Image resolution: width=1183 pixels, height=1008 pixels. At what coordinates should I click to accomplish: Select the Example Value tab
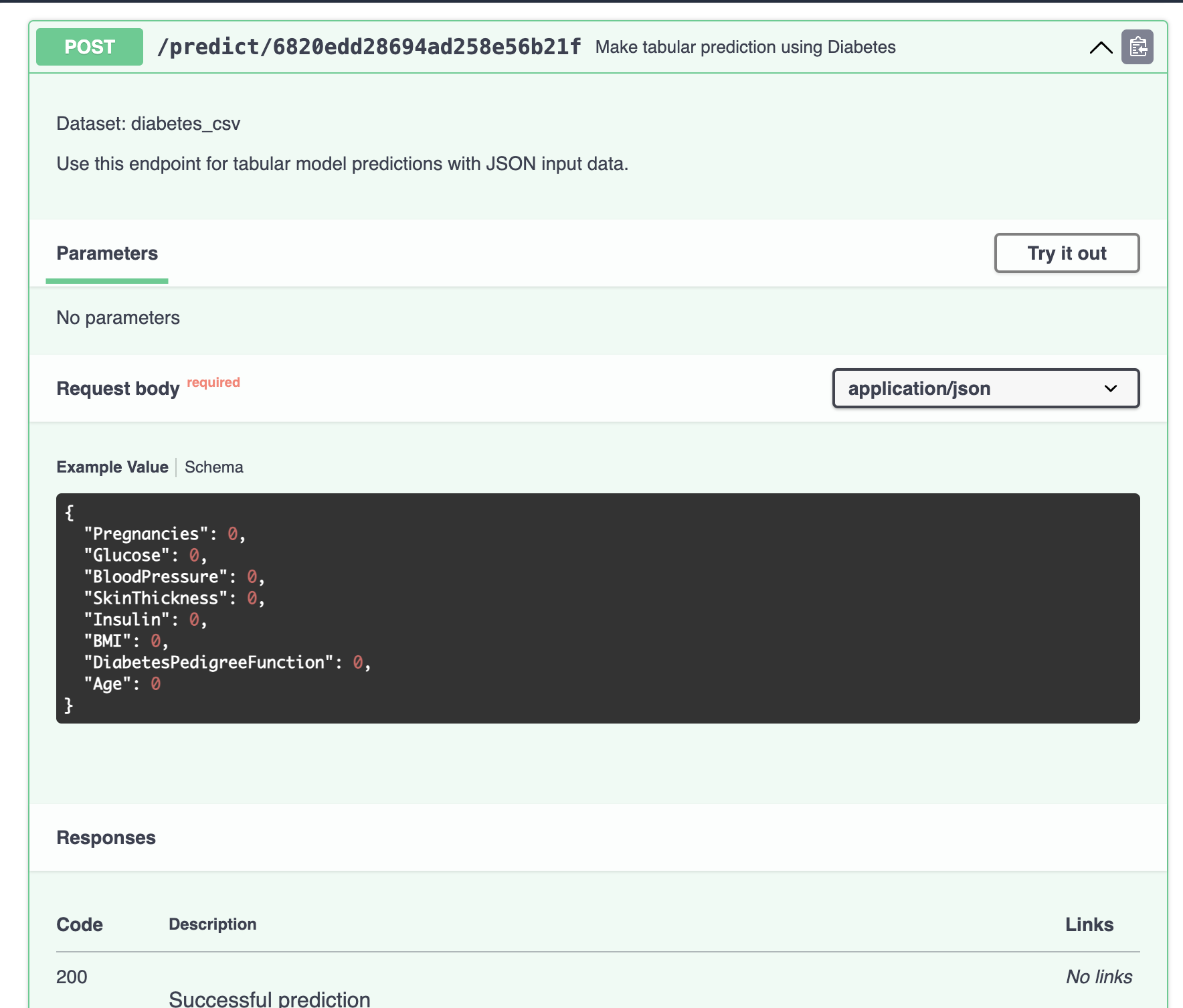pos(112,467)
